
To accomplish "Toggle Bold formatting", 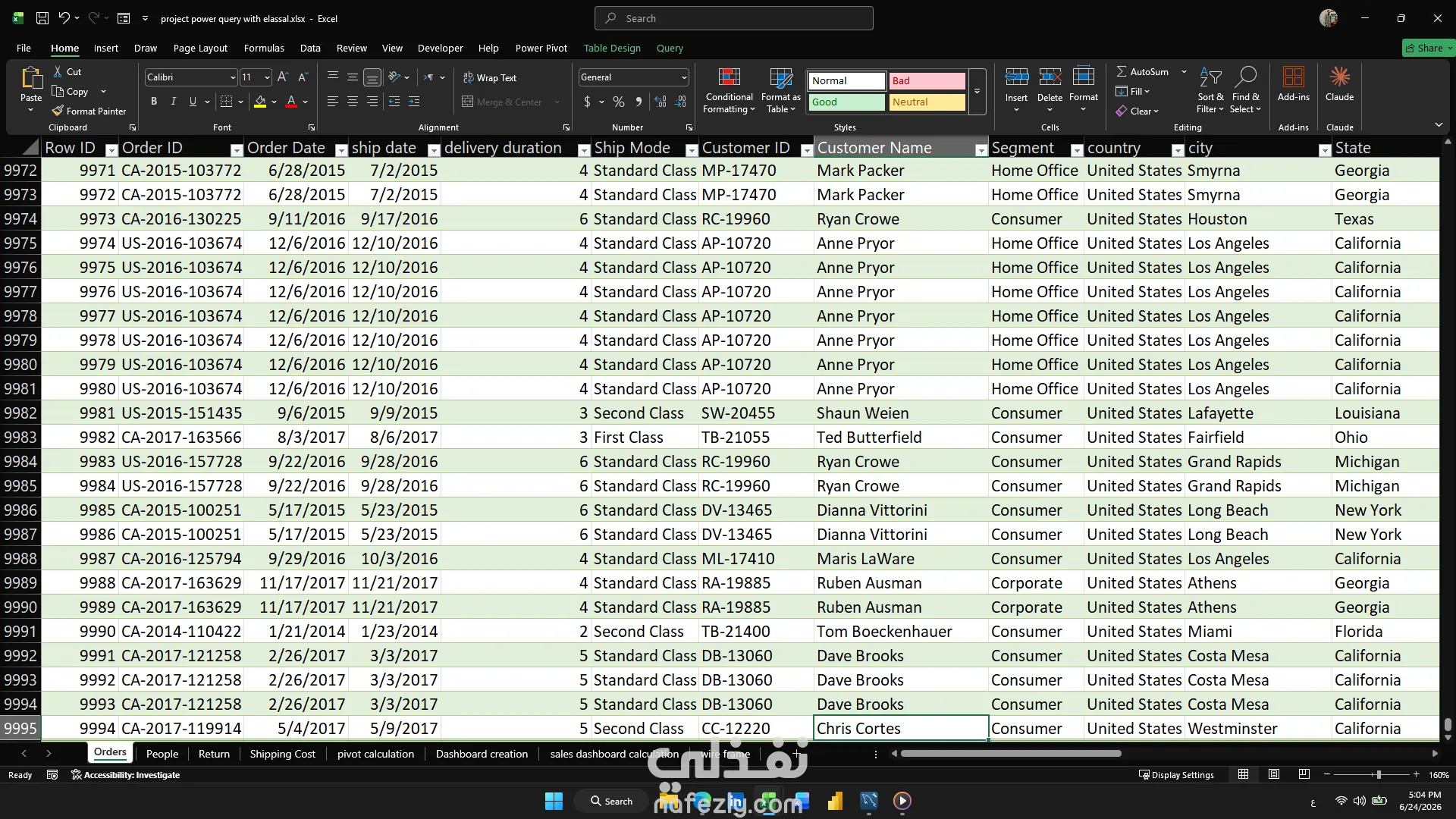I will (154, 102).
